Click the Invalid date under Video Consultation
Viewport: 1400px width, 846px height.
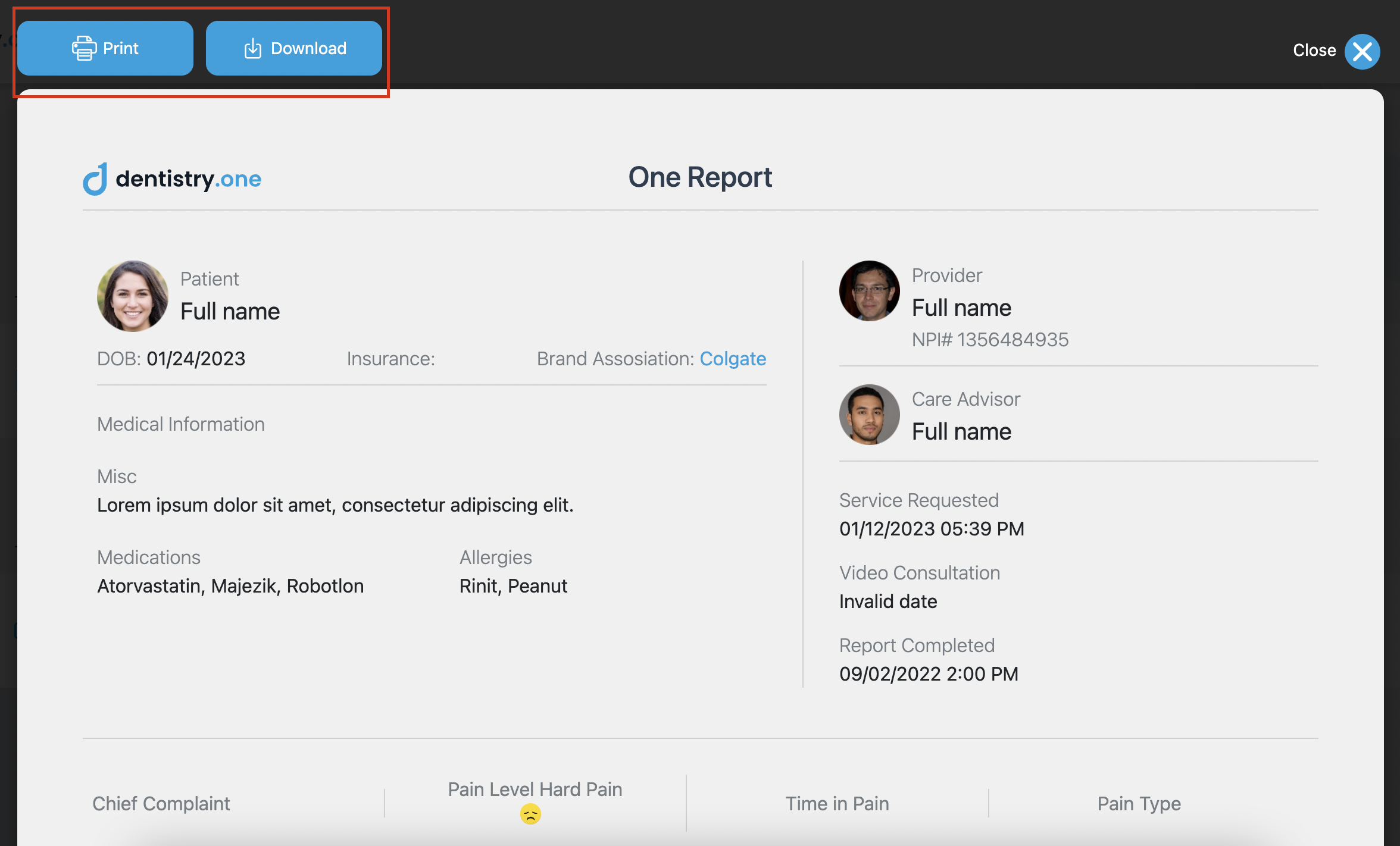[887, 601]
